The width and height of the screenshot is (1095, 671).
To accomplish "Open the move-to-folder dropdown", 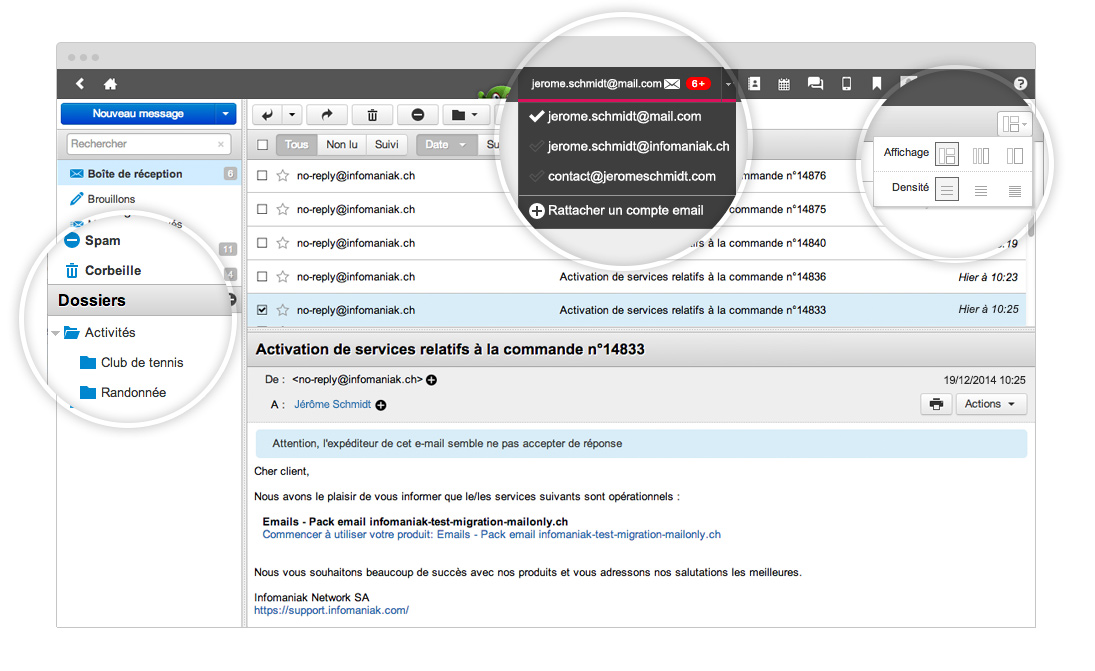I will (x=464, y=115).
